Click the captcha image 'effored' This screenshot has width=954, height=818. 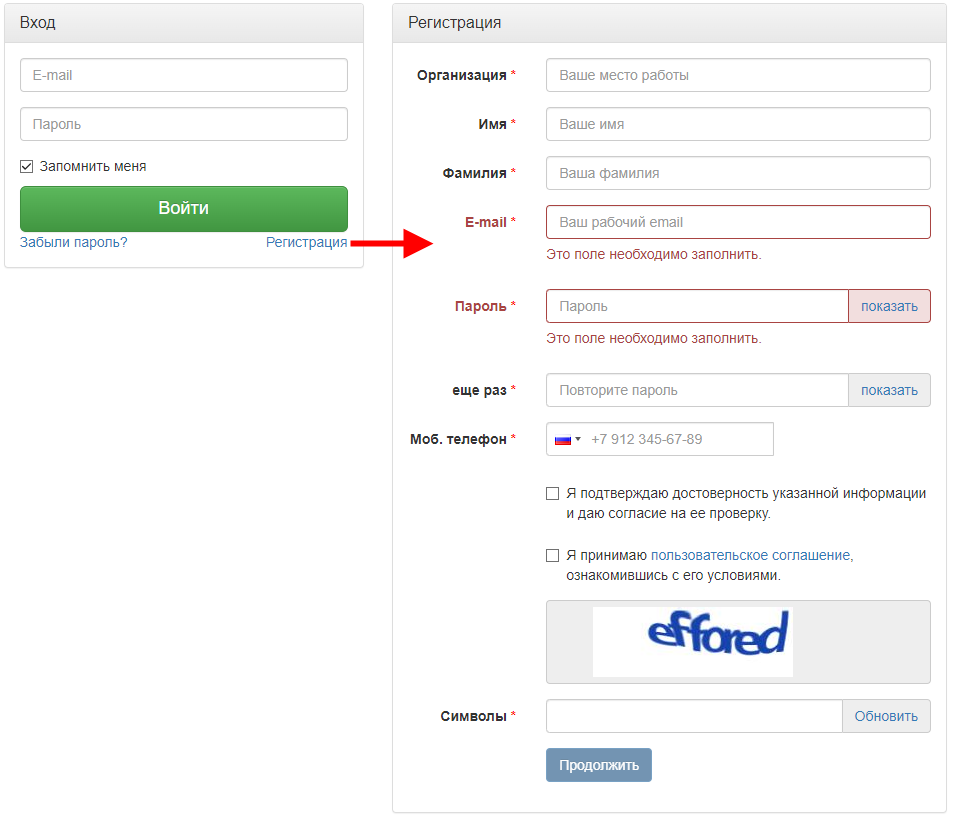692,641
